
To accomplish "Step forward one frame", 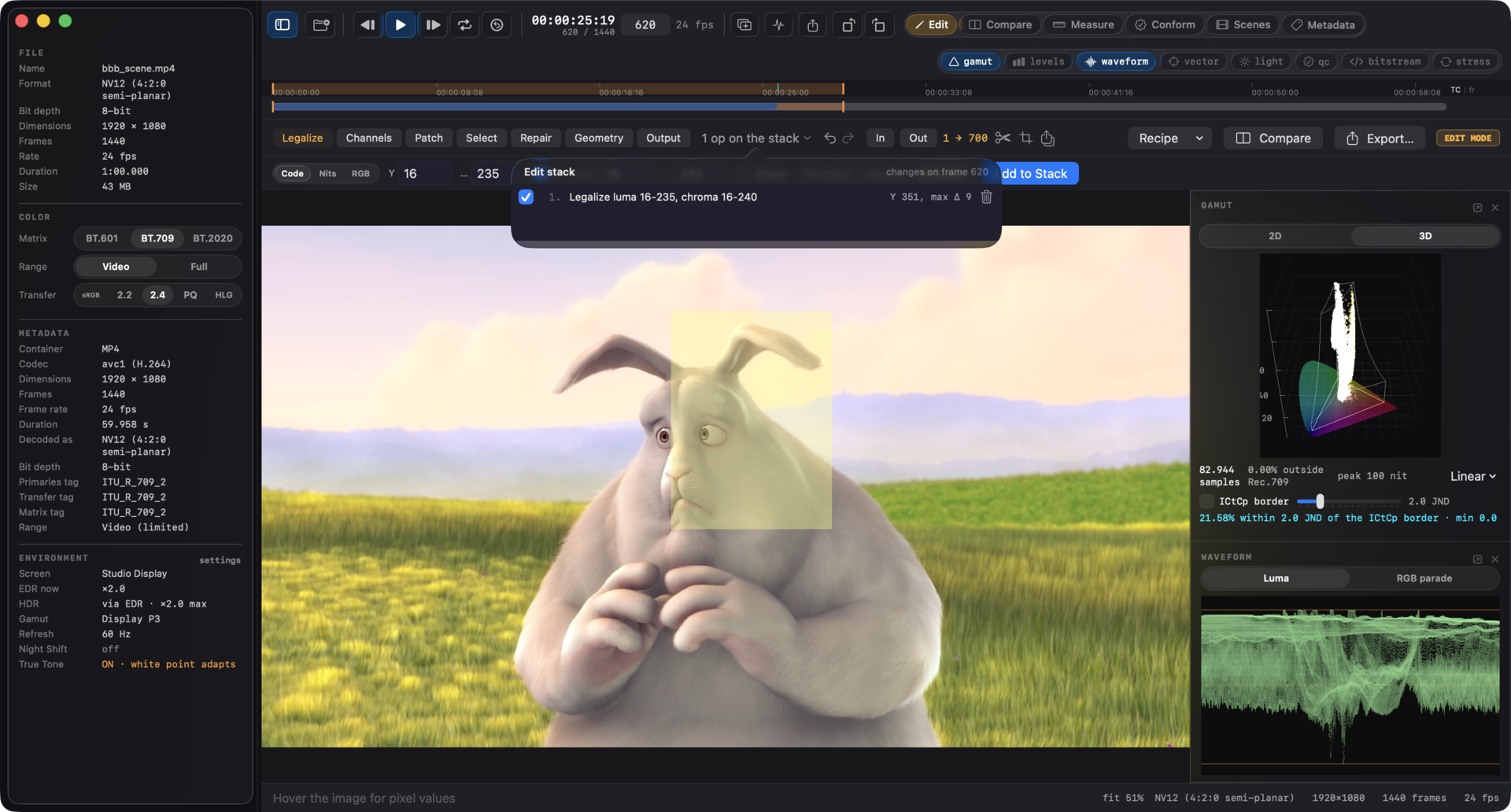I will coord(433,24).
